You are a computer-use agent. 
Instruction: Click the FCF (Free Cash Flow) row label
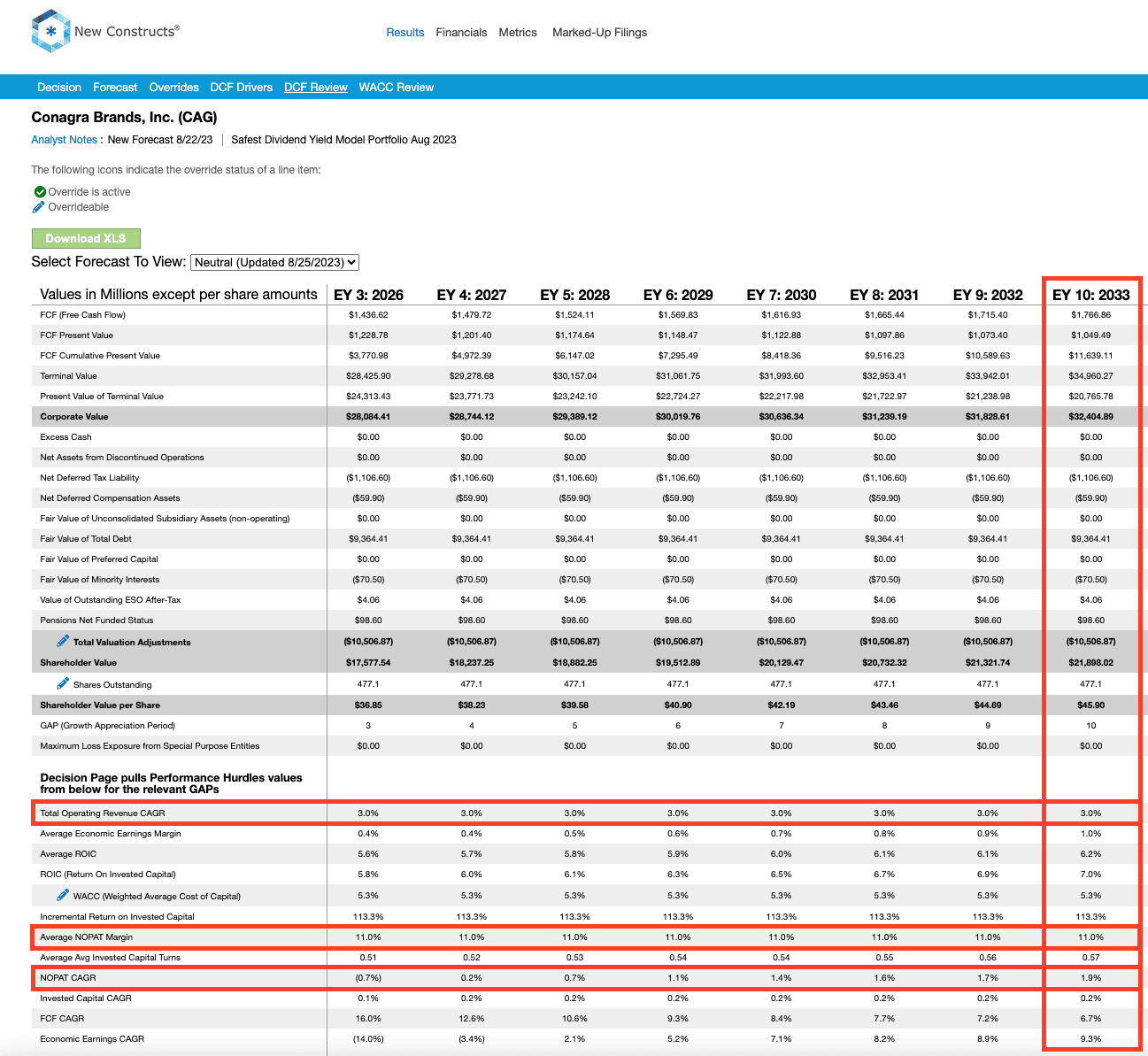pos(82,314)
